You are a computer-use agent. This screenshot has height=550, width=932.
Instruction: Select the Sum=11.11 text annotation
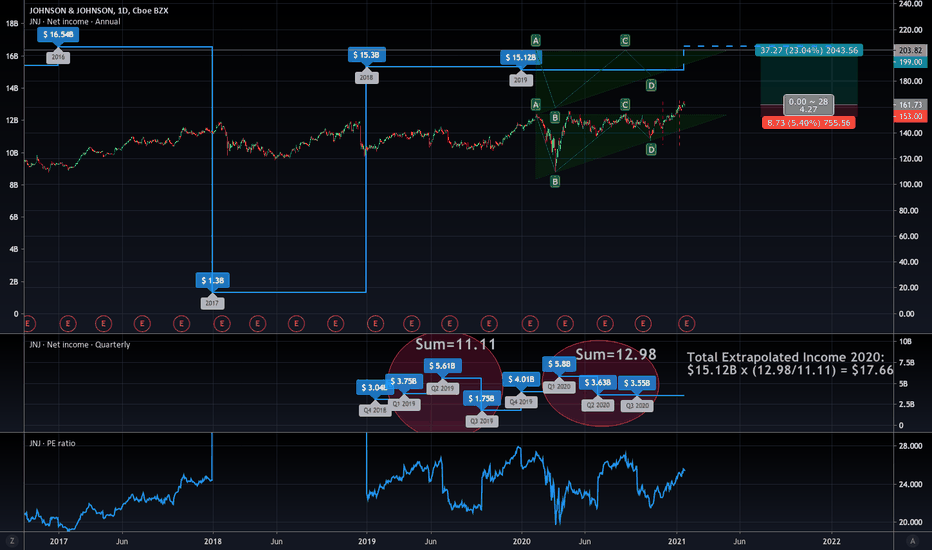455,344
